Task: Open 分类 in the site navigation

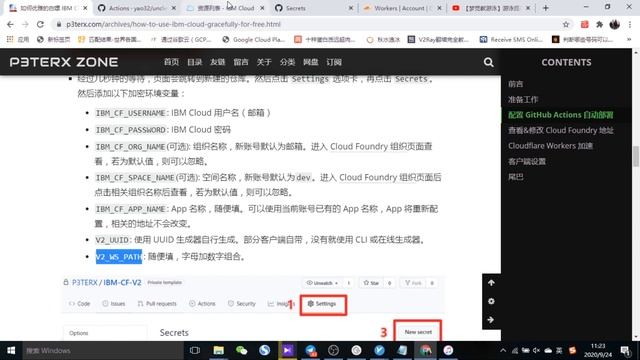Action: click(x=287, y=62)
